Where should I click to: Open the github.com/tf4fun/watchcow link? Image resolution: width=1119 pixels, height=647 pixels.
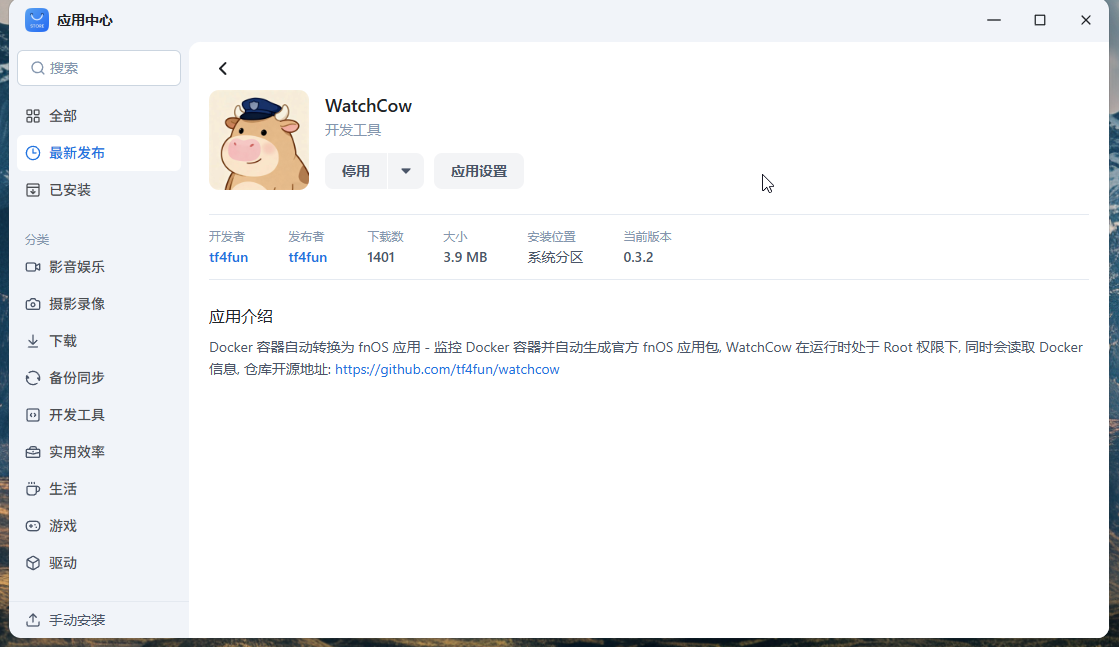[x=447, y=370]
